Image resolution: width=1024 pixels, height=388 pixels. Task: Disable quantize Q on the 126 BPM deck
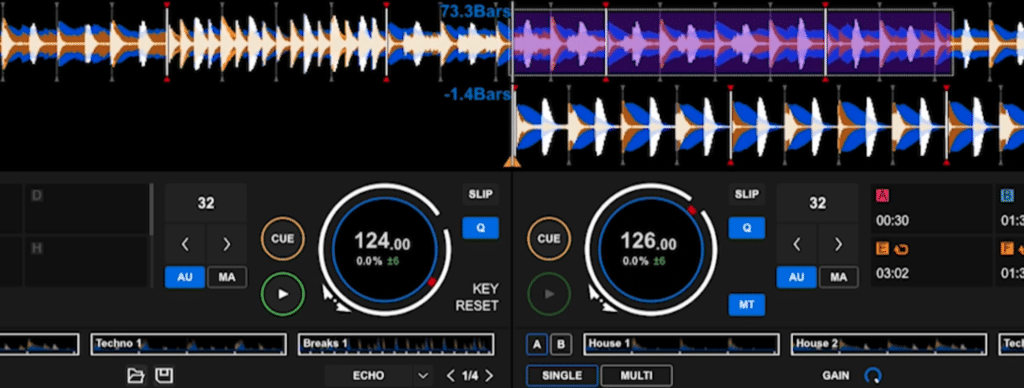click(746, 228)
